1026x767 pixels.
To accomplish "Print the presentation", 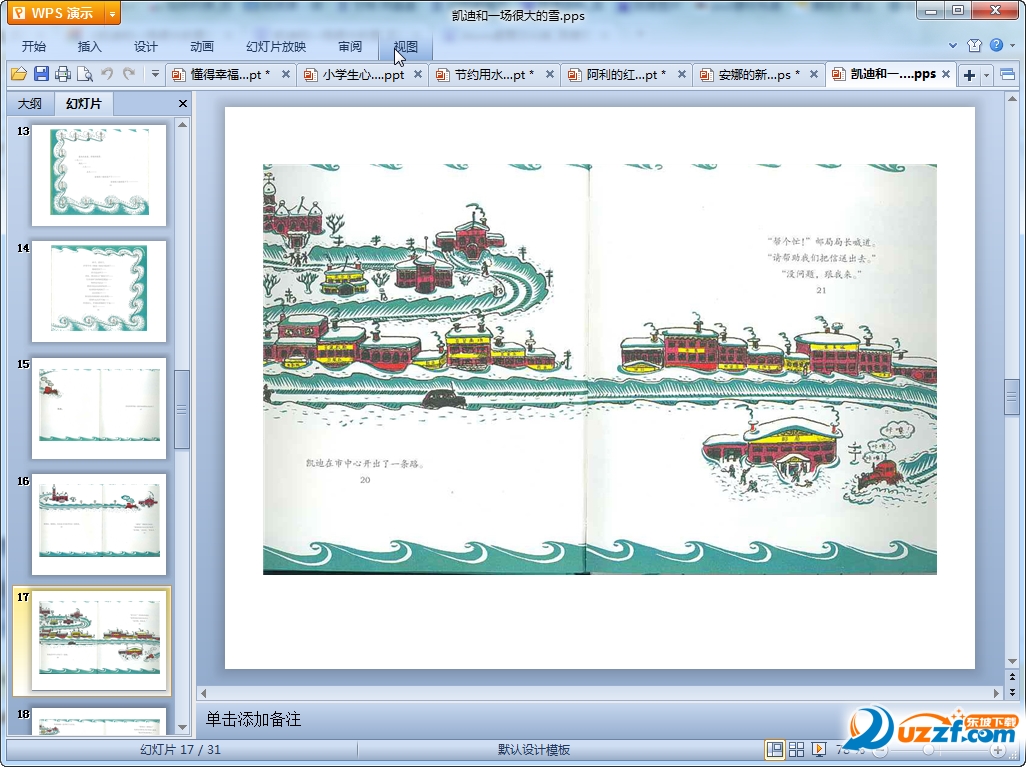I will (x=63, y=74).
